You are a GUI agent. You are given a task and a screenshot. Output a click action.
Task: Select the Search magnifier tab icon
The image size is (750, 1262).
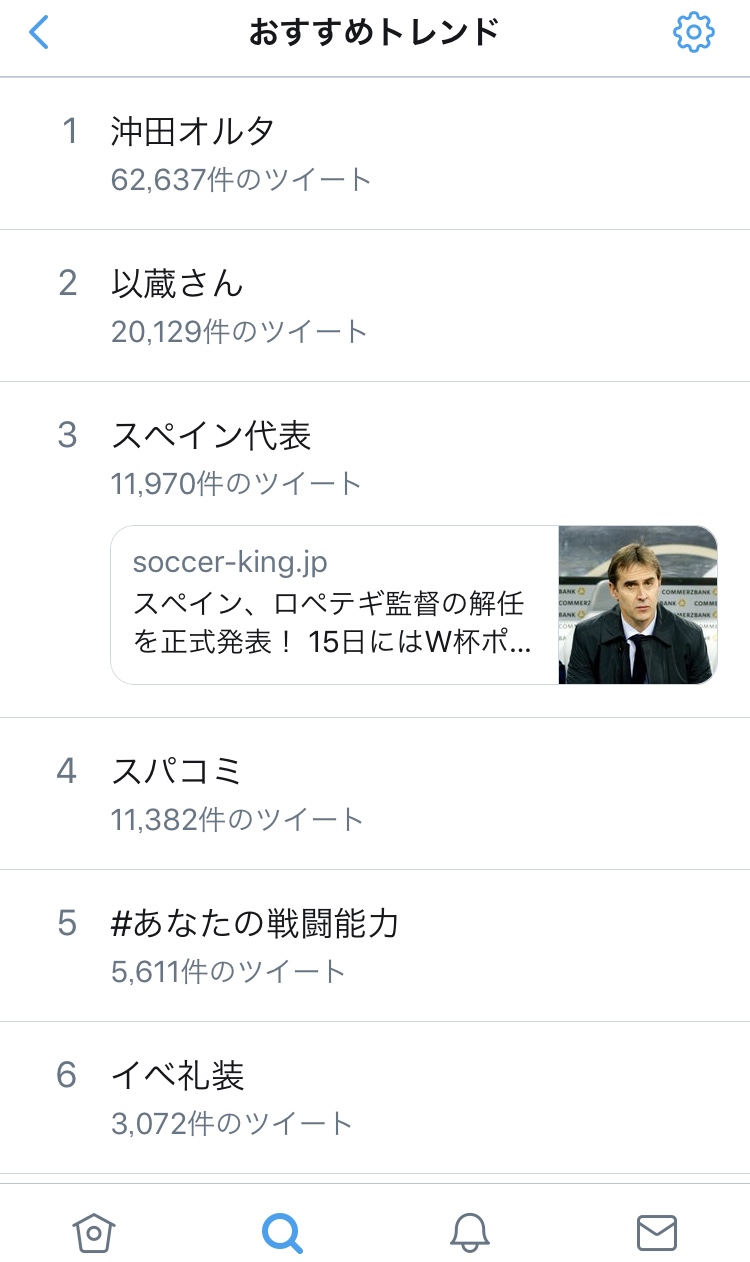coord(282,1232)
